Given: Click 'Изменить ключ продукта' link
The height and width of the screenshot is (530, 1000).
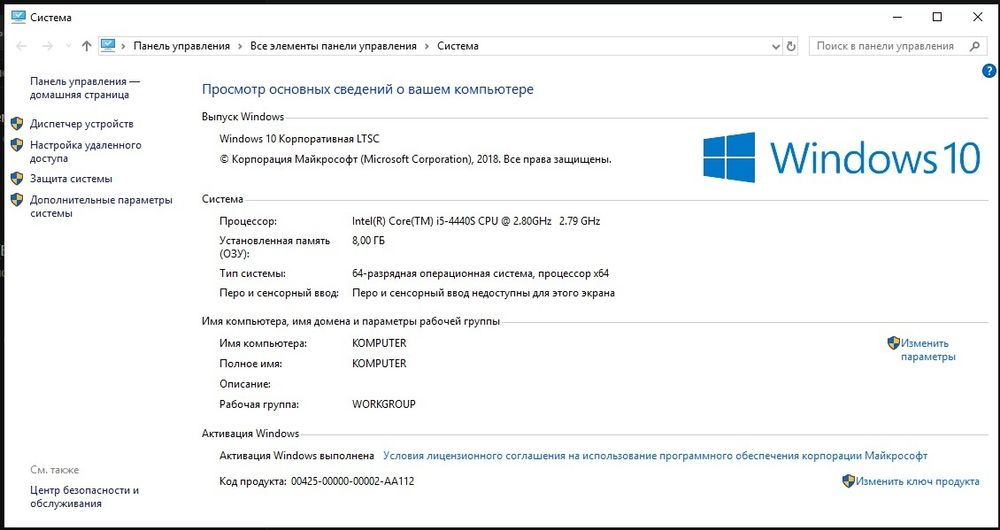Looking at the screenshot, I should tap(917, 482).
